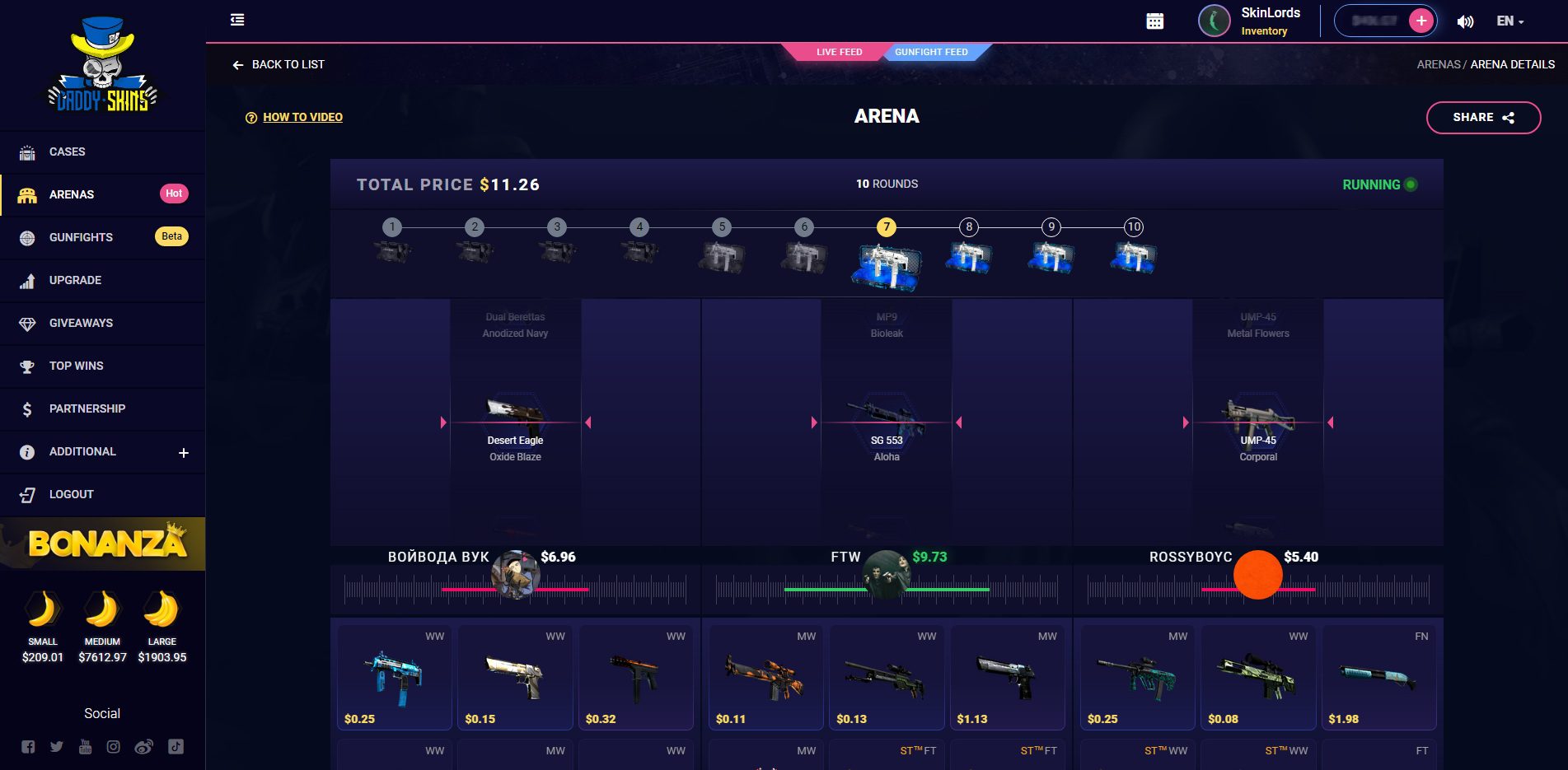Open Partnership in the sidebar
Image resolution: width=1568 pixels, height=770 pixels.
[102, 408]
